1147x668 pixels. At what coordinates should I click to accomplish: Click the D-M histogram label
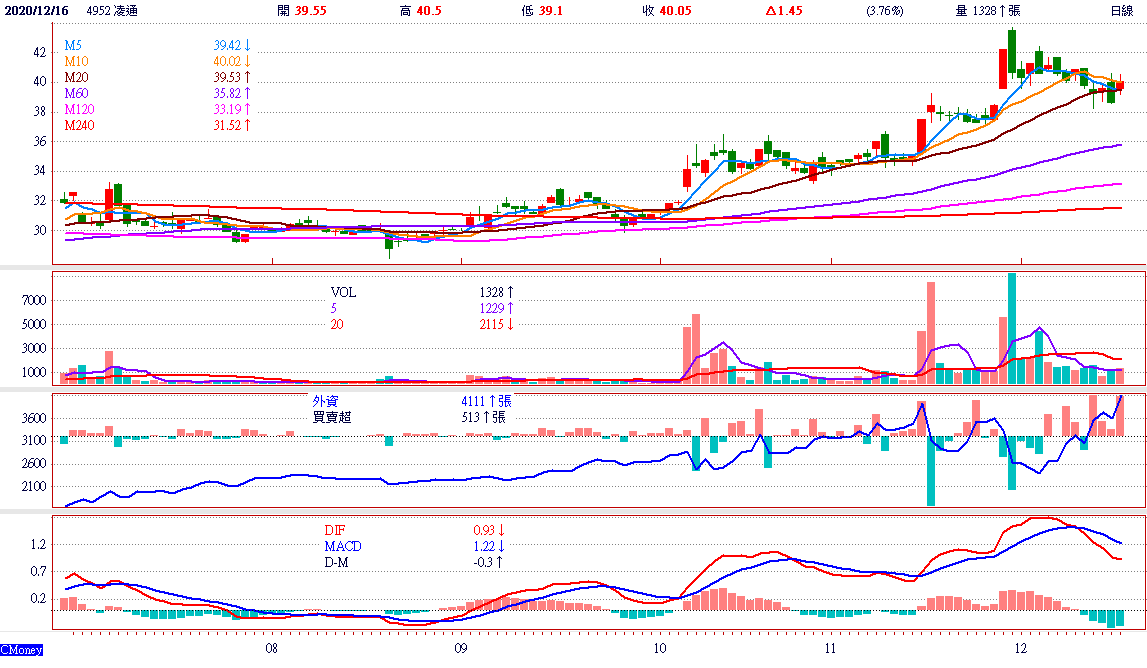[338, 563]
